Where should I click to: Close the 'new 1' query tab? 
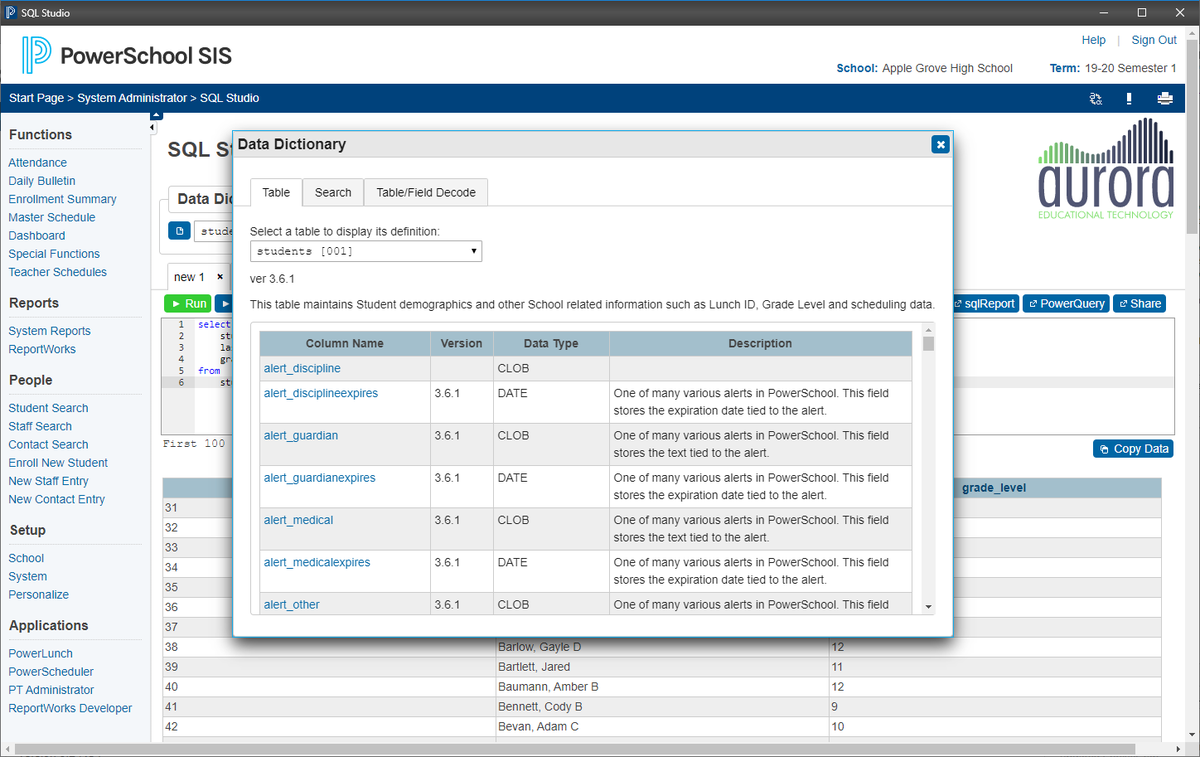(x=220, y=277)
